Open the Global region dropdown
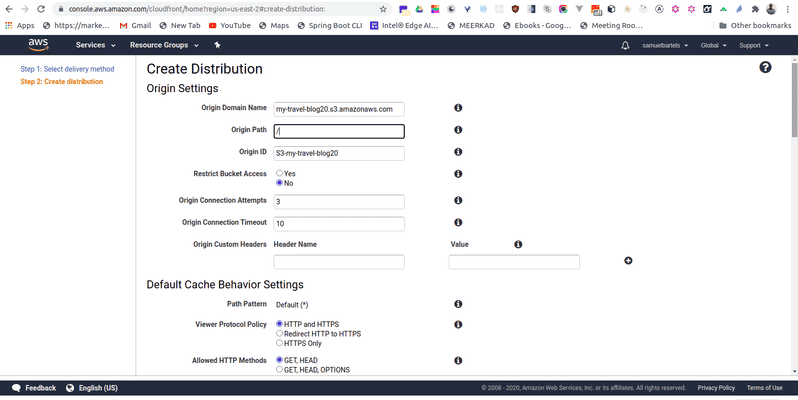Screen dimensions: 798x400 point(714,45)
